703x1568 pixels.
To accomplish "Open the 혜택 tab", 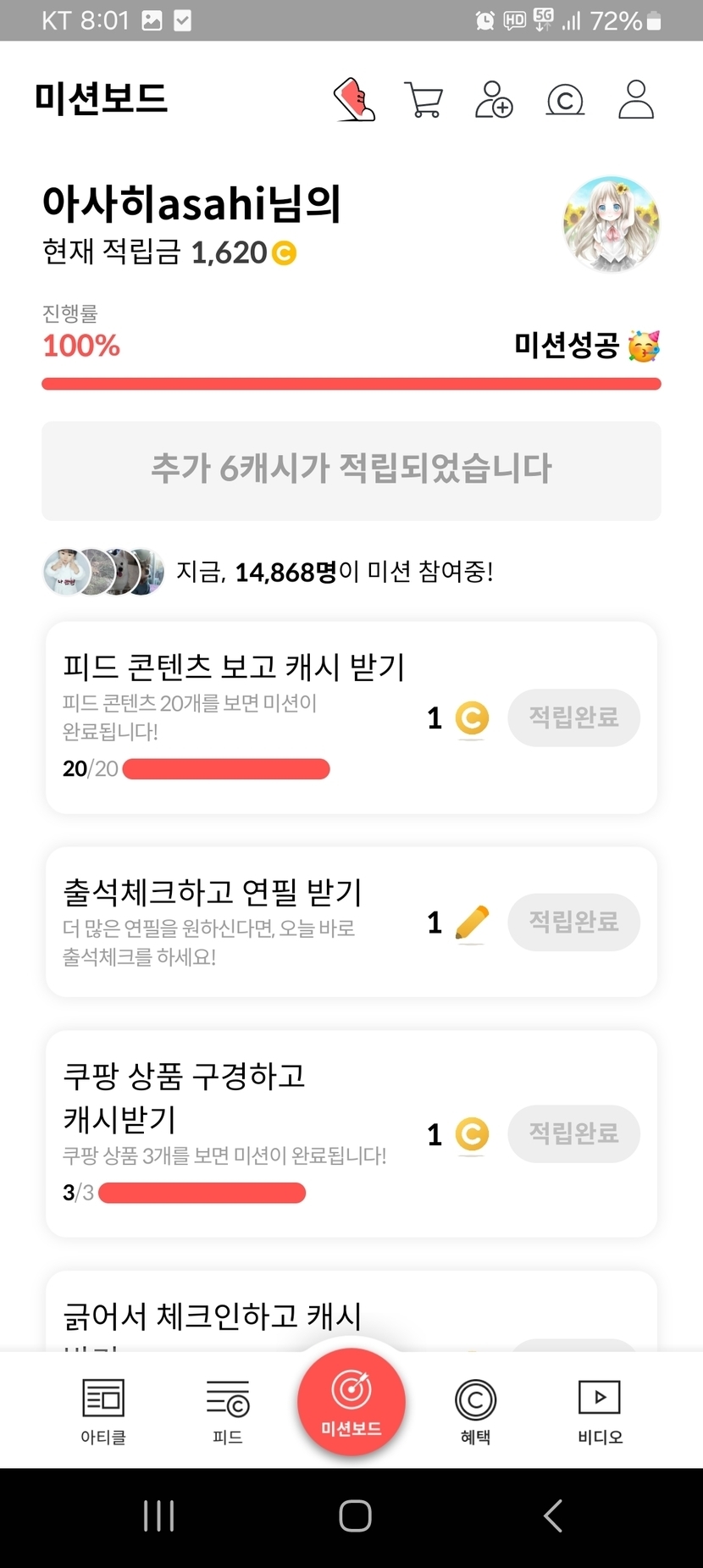I will click(475, 1411).
